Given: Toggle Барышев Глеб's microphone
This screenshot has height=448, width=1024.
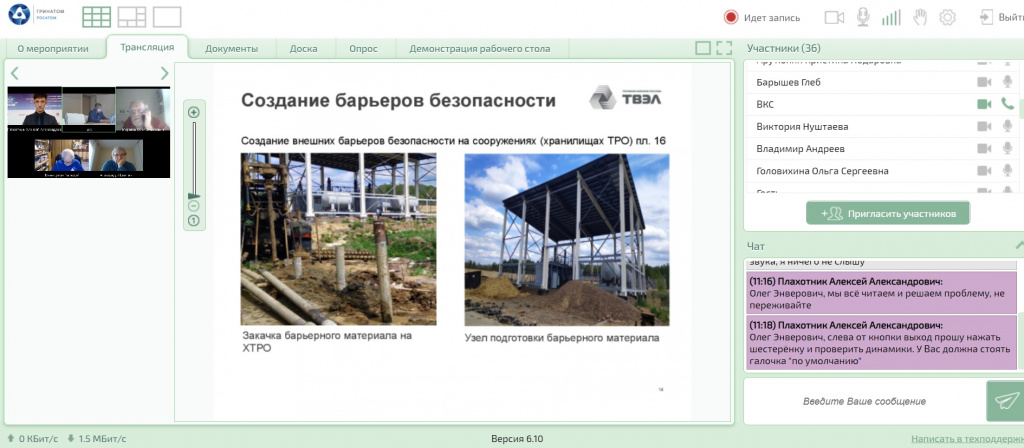Looking at the screenshot, I should 1007,82.
